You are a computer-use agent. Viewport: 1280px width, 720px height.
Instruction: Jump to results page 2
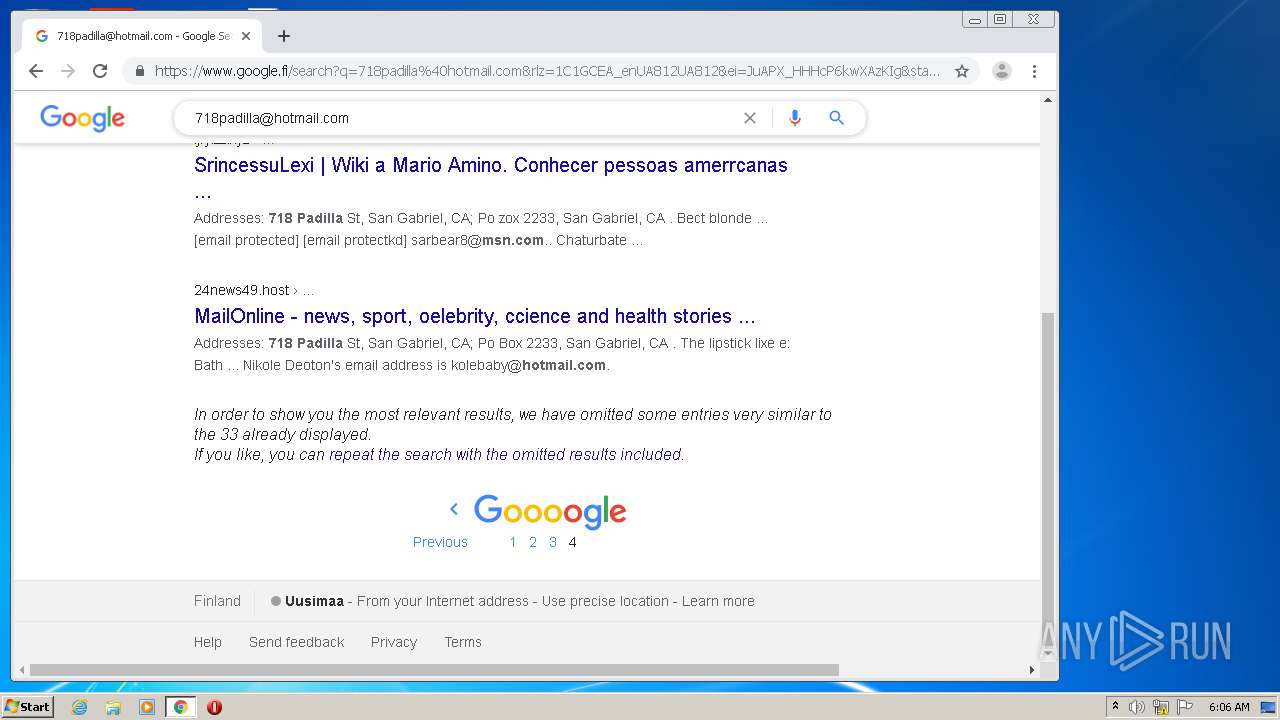tap(533, 542)
